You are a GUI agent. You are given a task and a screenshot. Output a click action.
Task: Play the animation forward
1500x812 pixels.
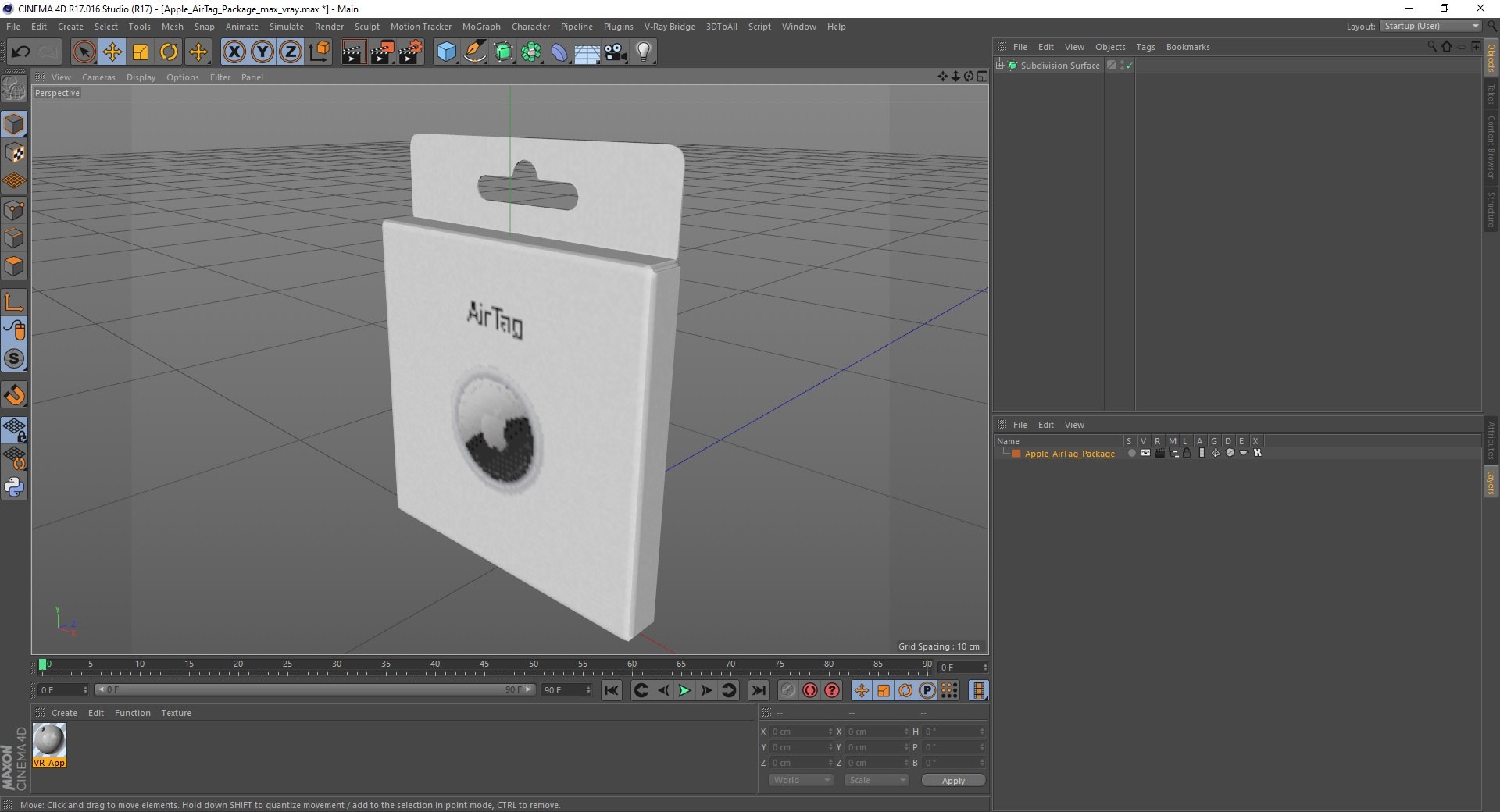coord(684,690)
